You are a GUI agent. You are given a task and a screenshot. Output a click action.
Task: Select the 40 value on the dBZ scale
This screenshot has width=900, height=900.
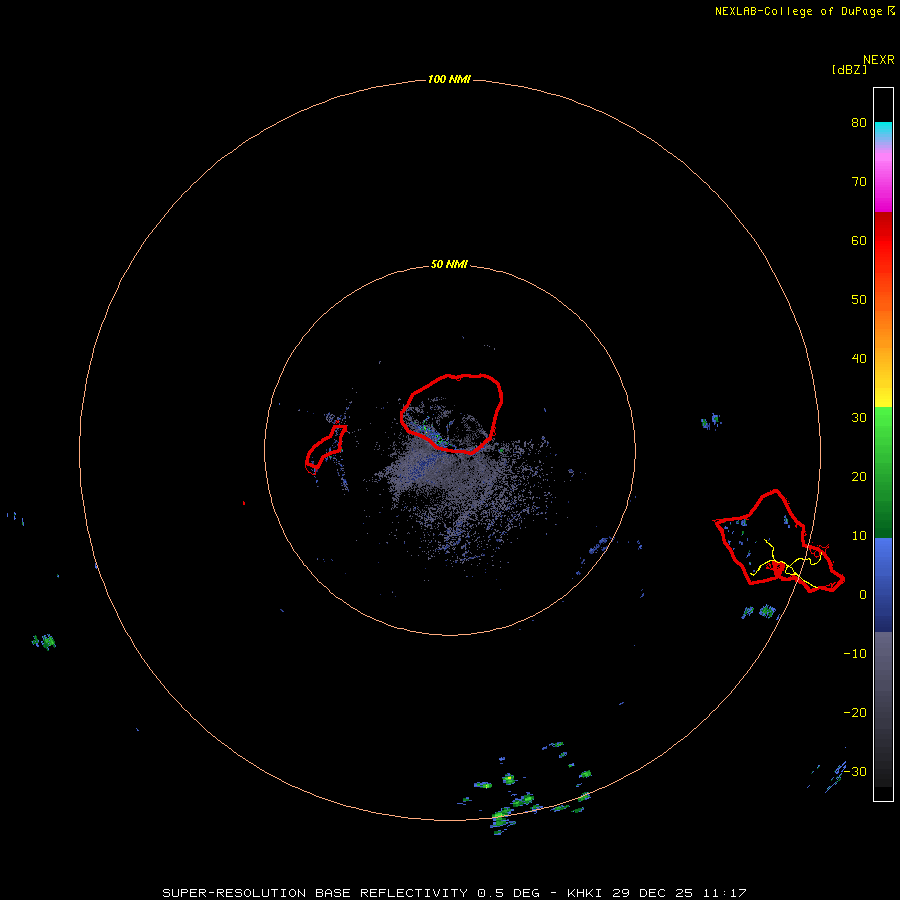pyautogui.click(x=859, y=358)
